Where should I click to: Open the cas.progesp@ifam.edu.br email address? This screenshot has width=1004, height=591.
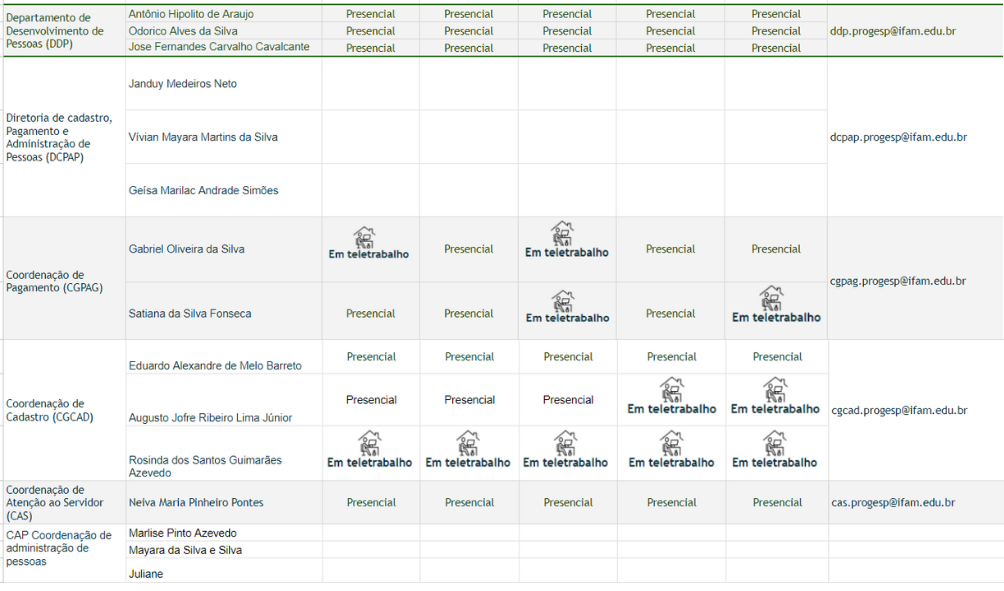coord(893,503)
